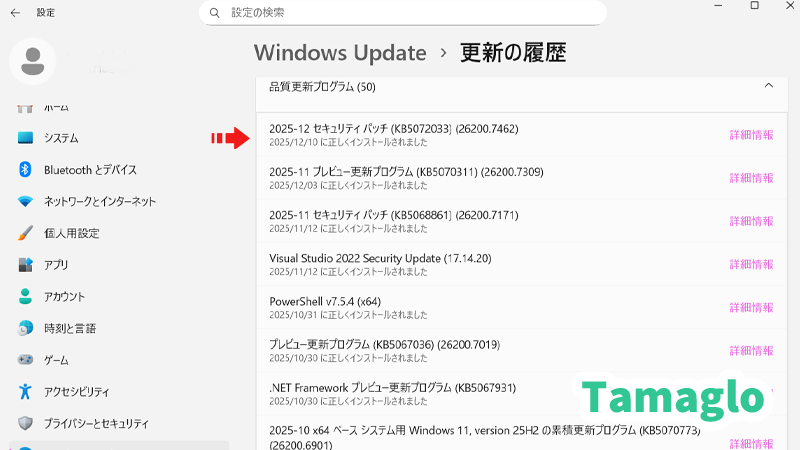Open Privacy and security shield icon
Screen dimensions: 800x450
[26, 423]
